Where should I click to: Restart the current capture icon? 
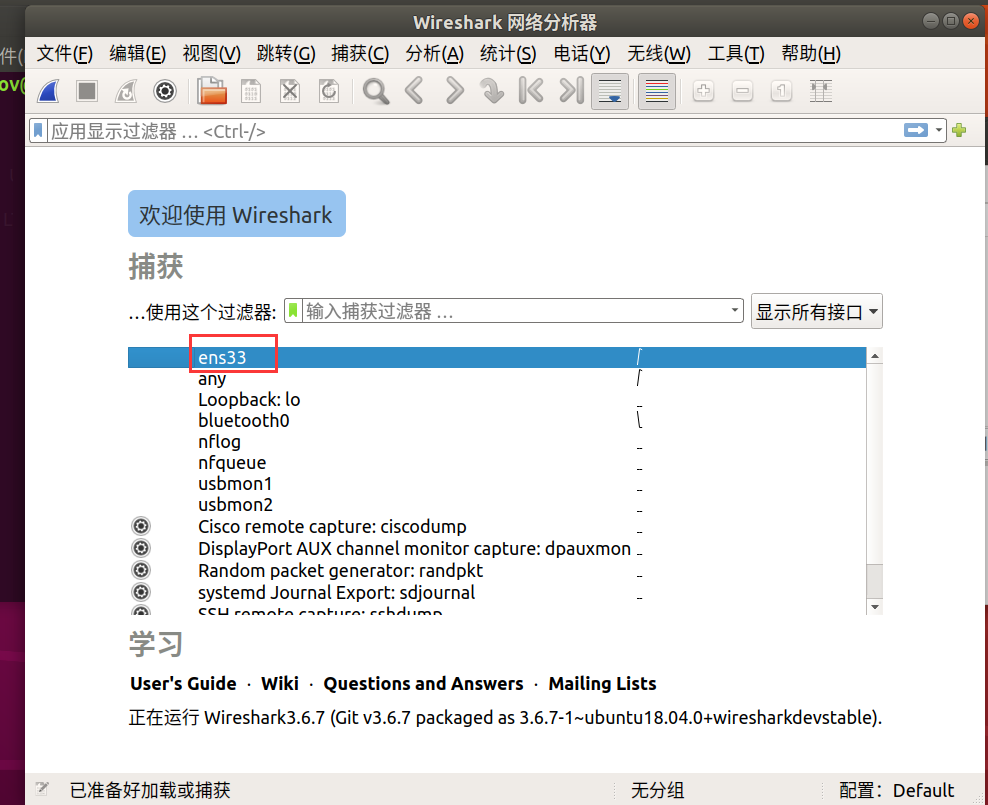[x=126, y=91]
